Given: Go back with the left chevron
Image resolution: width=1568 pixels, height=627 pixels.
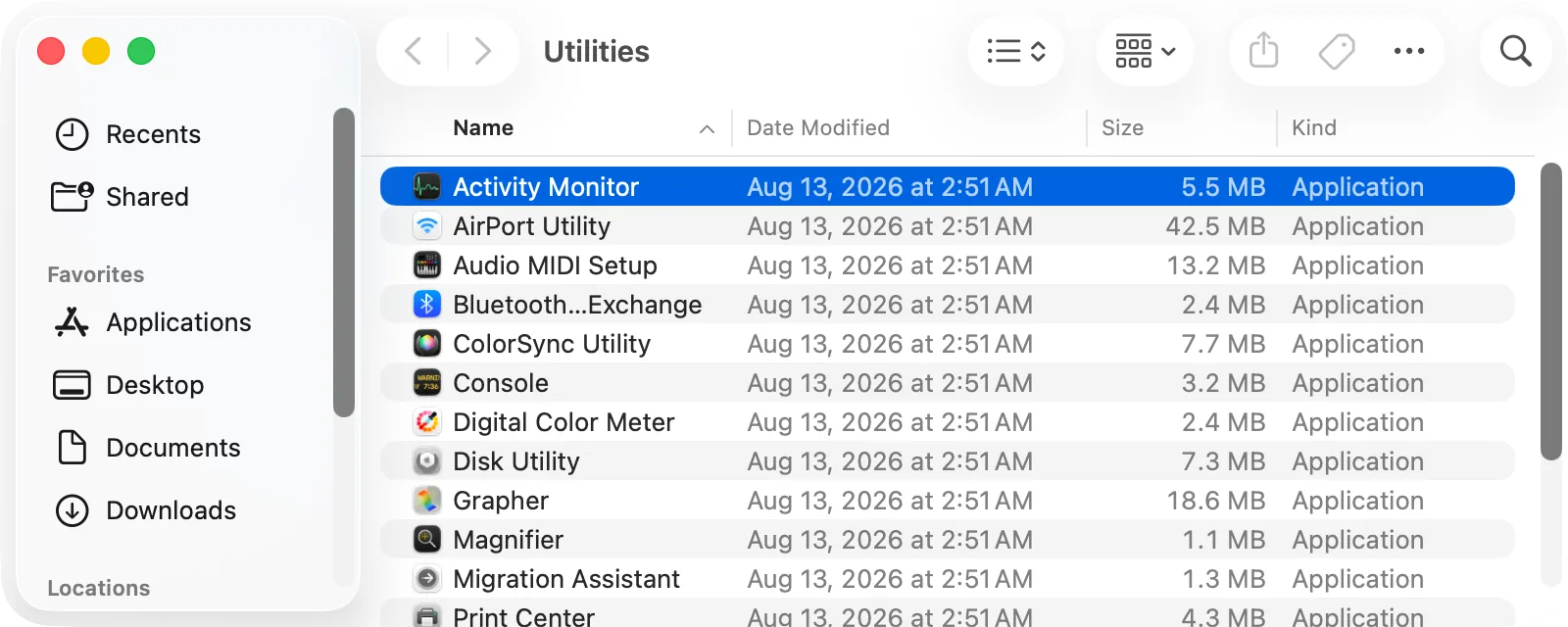Looking at the screenshot, I should (414, 51).
